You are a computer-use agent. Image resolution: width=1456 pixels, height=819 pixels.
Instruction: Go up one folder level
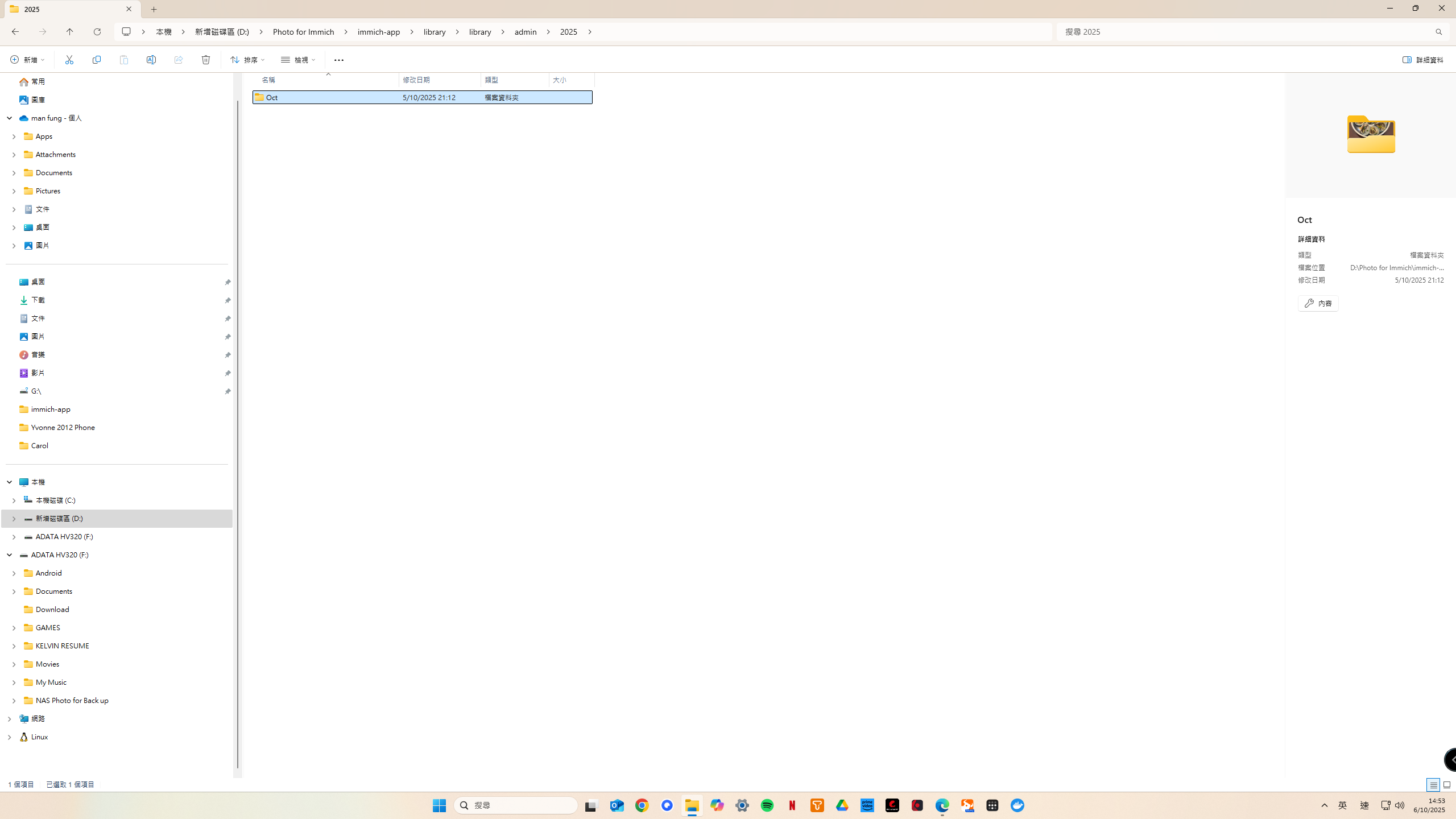(70, 32)
